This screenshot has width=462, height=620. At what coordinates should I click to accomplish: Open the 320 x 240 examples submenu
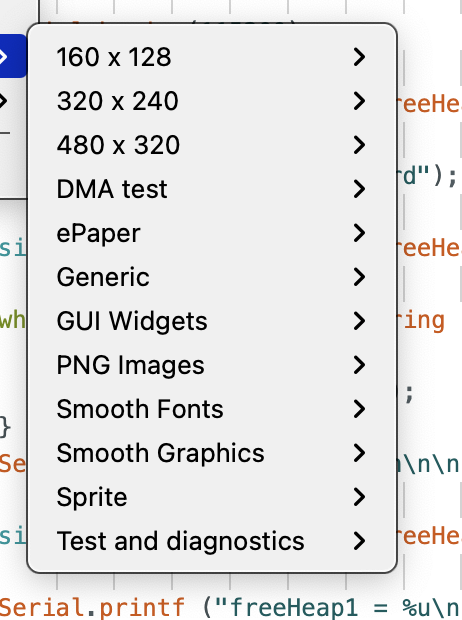tap(212, 101)
